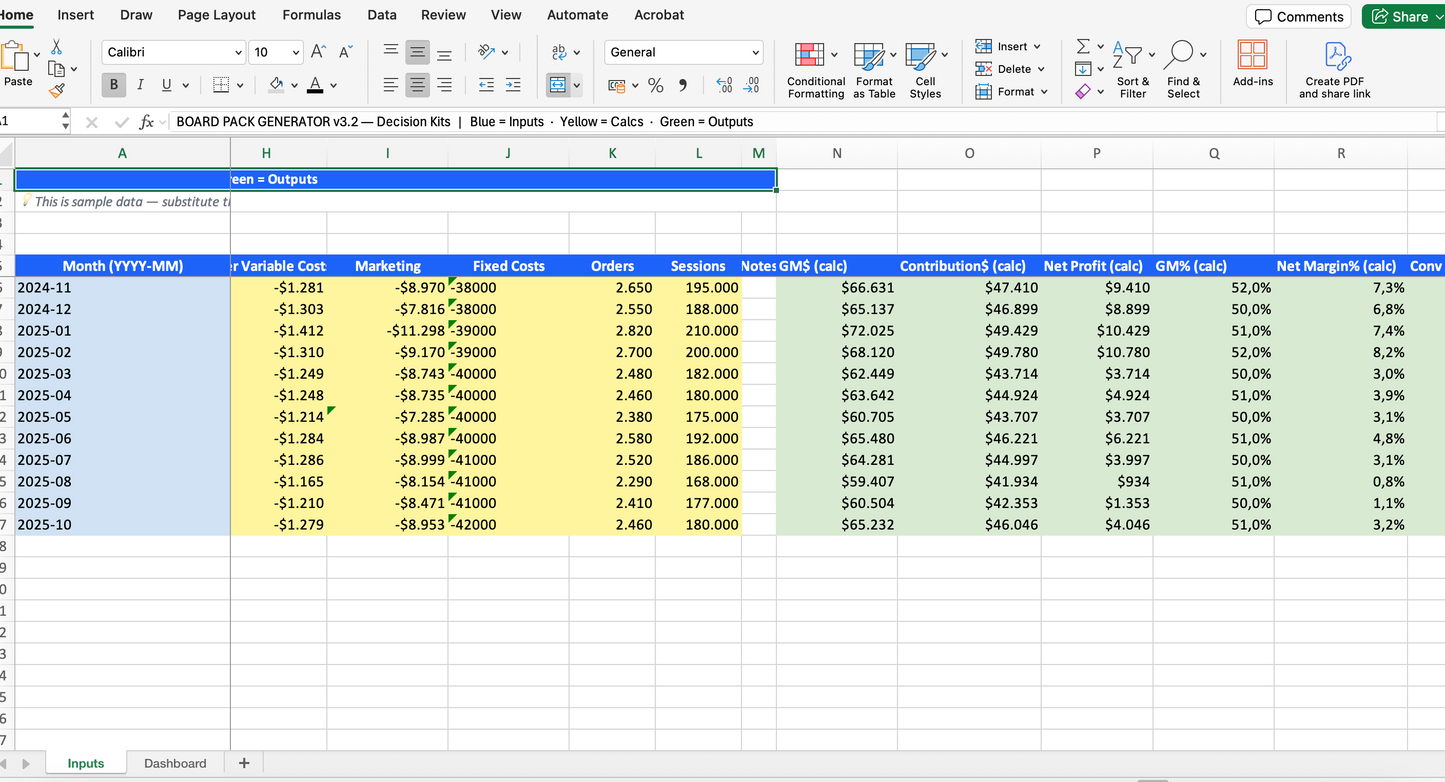The height and width of the screenshot is (782, 1445).
Task: Open the Add-ins button
Action: click(1252, 65)
